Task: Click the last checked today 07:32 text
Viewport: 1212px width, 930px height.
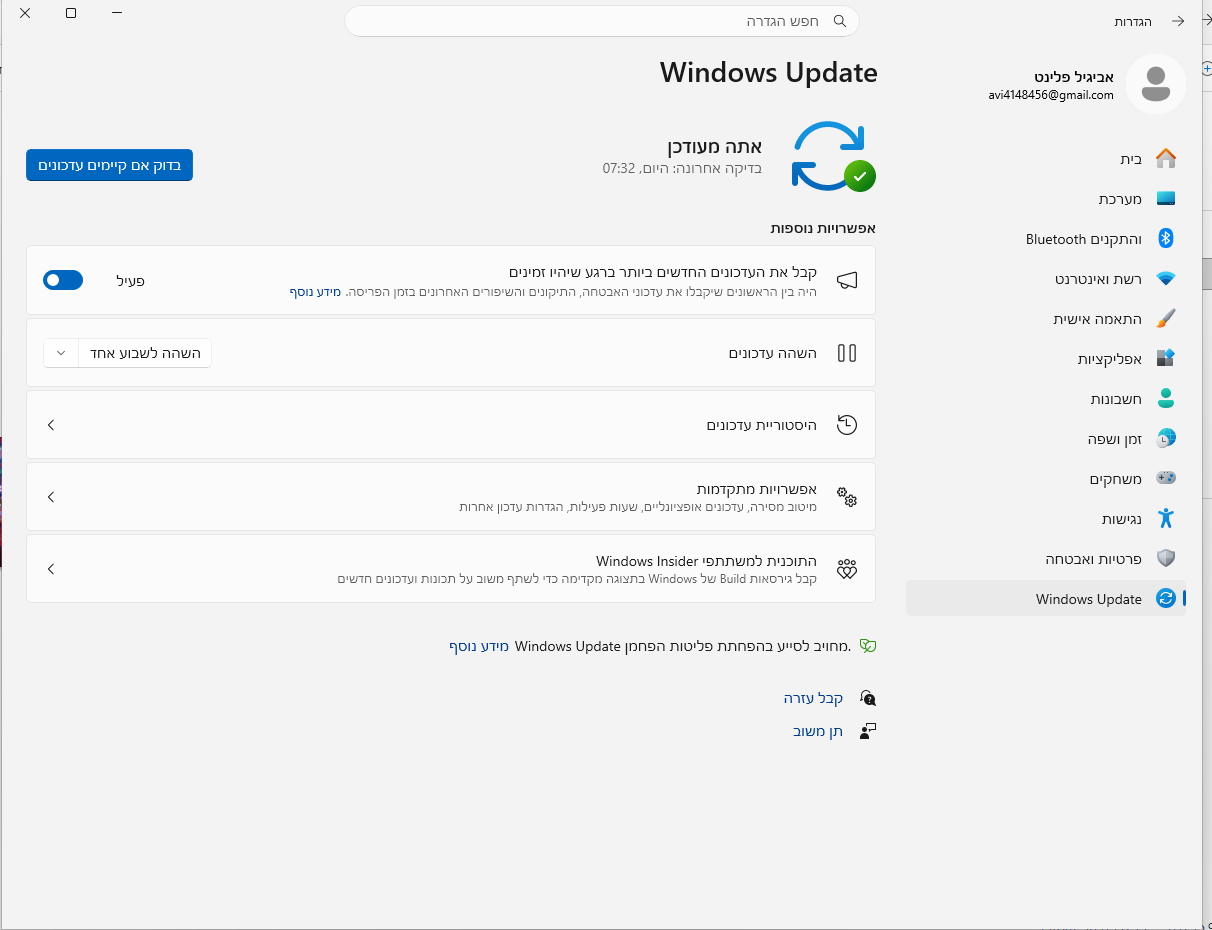Action: [682, 168]
